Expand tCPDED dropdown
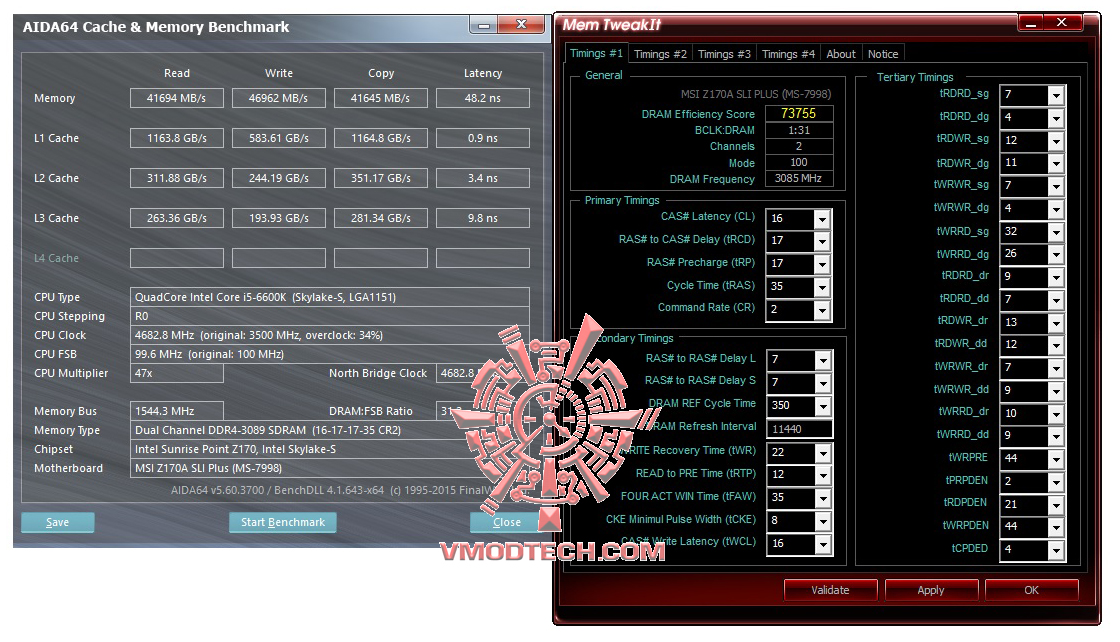Viewport: 1120px width, 642px height. coord(1056,550)
